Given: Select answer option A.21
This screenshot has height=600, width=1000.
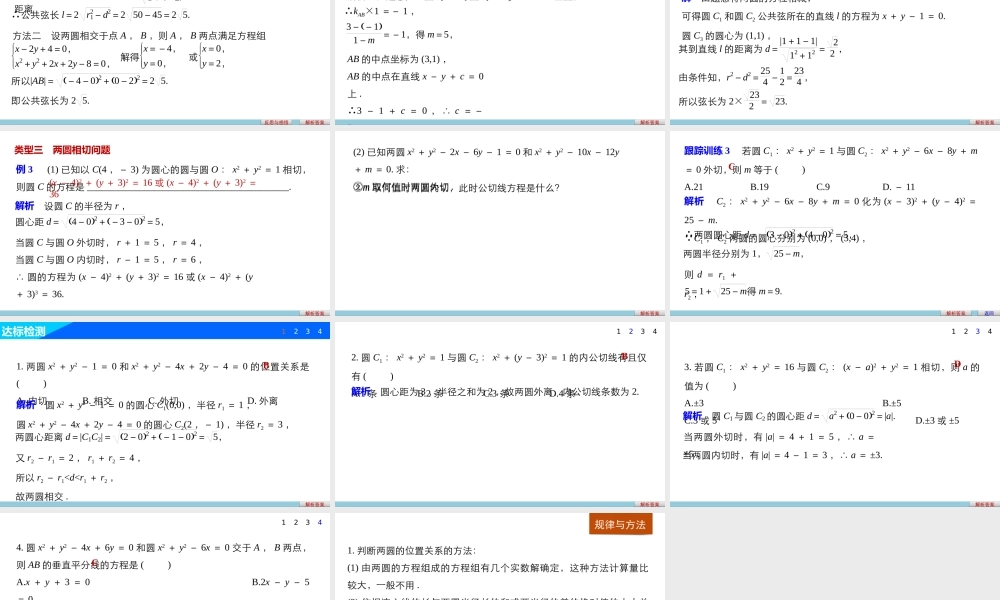Looking at the screenshot, I should pyautogui.click(x=694, y=187).
